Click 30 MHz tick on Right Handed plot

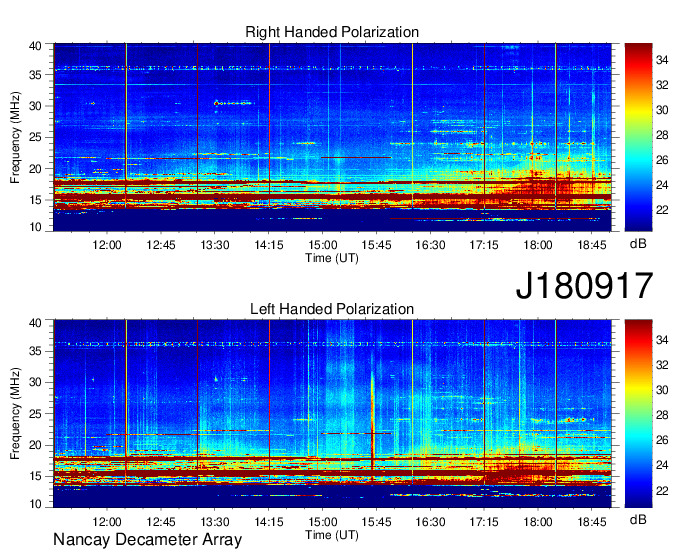36,106
